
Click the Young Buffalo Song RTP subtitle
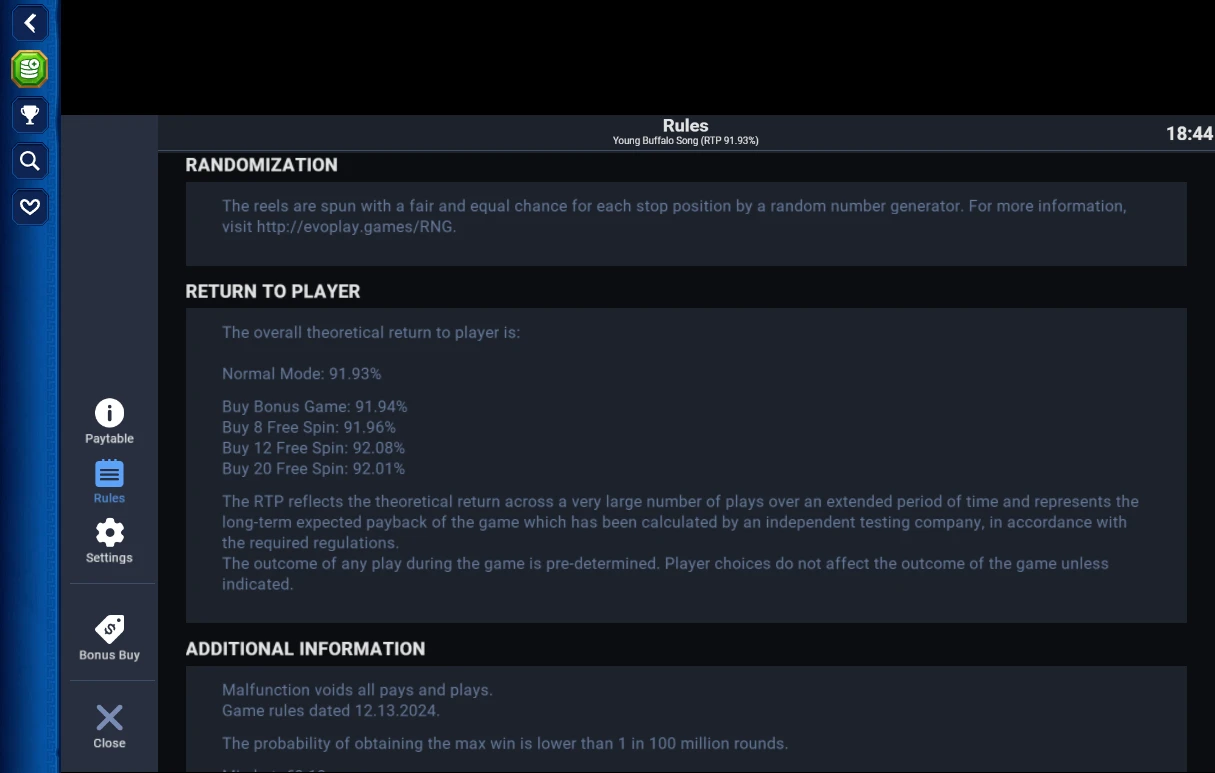click(685, 141)
